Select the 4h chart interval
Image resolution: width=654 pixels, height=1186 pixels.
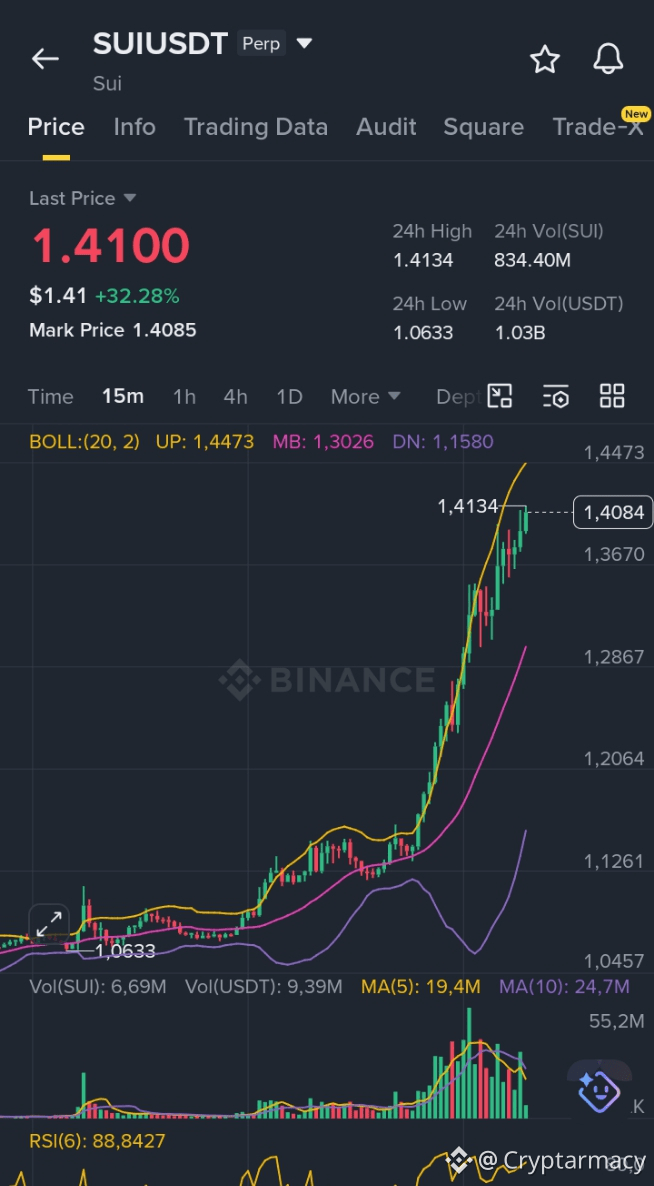[x=235, y=396]
